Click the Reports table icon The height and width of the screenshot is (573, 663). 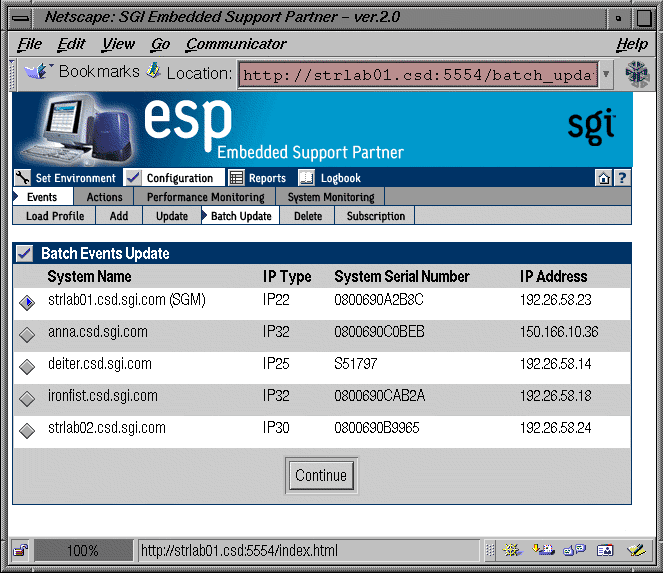[x=236, y=178]
